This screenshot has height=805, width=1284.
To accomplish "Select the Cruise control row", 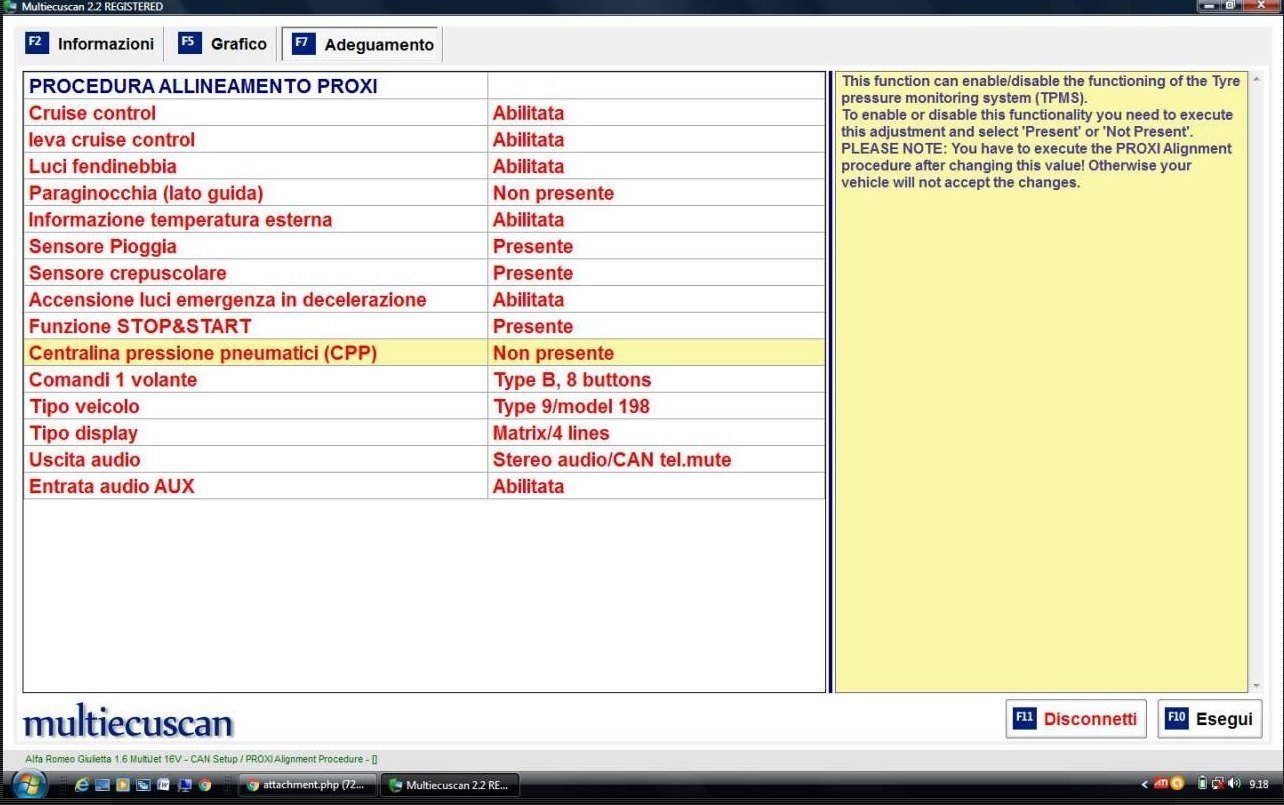I will pos(92,113).
